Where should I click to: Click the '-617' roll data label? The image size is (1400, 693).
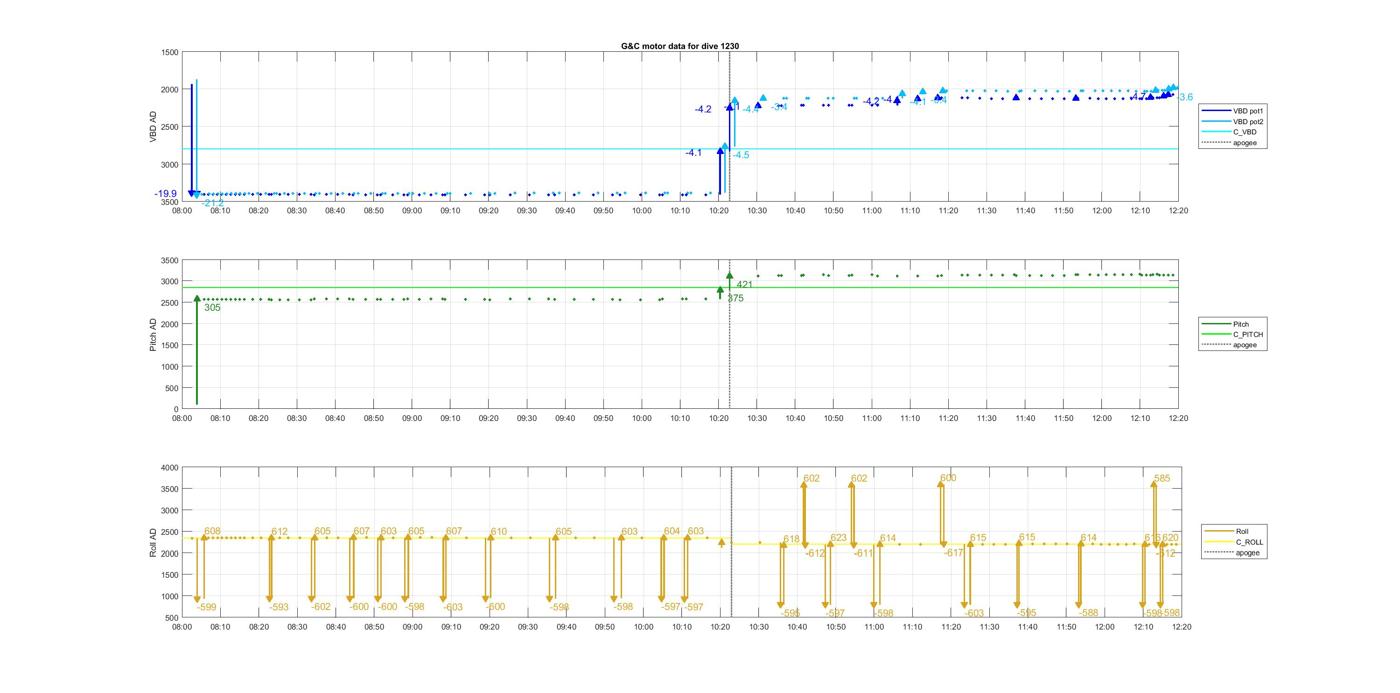click(953, 553)
